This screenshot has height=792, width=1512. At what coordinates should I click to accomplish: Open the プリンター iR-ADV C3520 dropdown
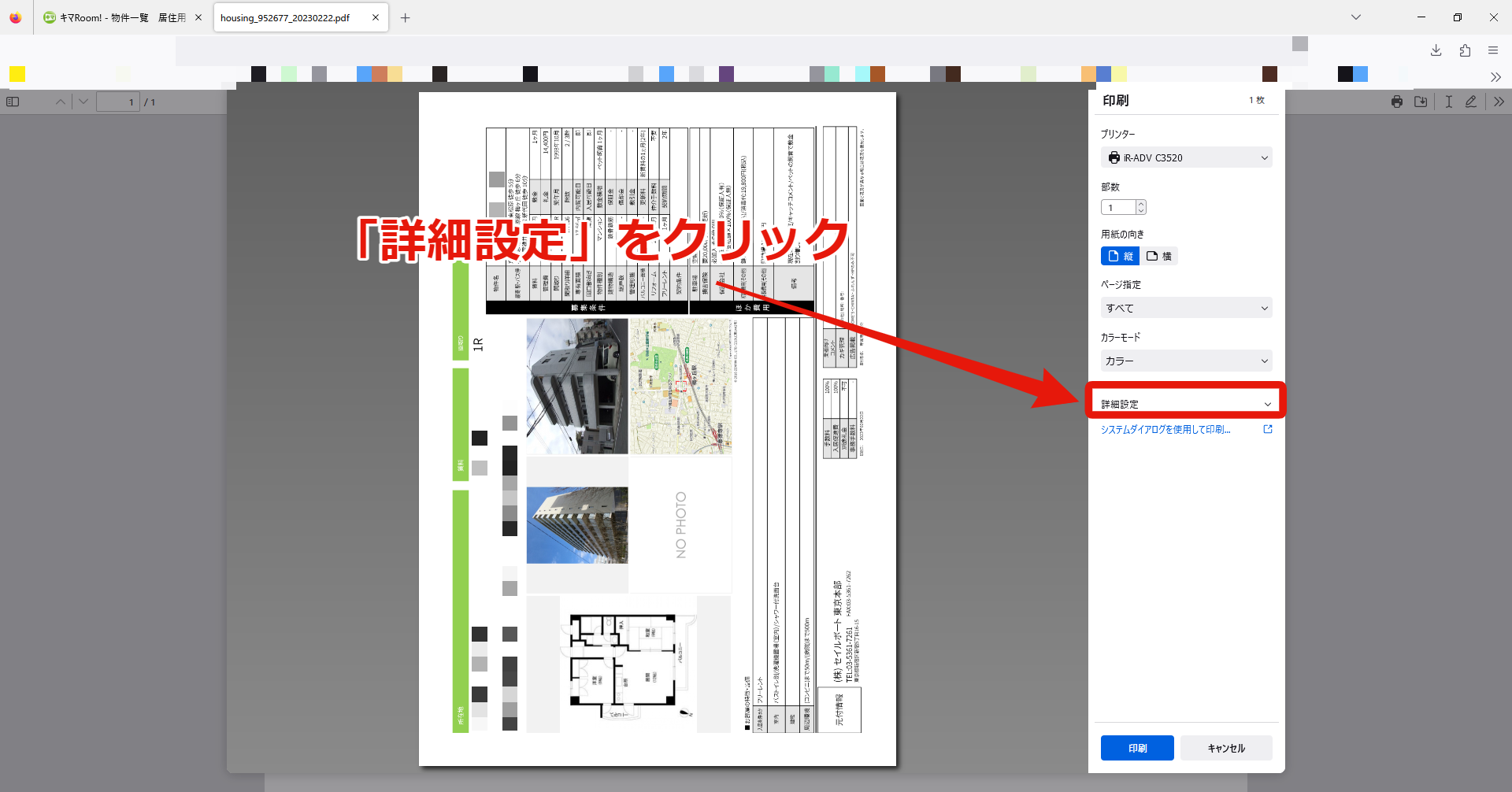(x=1186, y=157)
